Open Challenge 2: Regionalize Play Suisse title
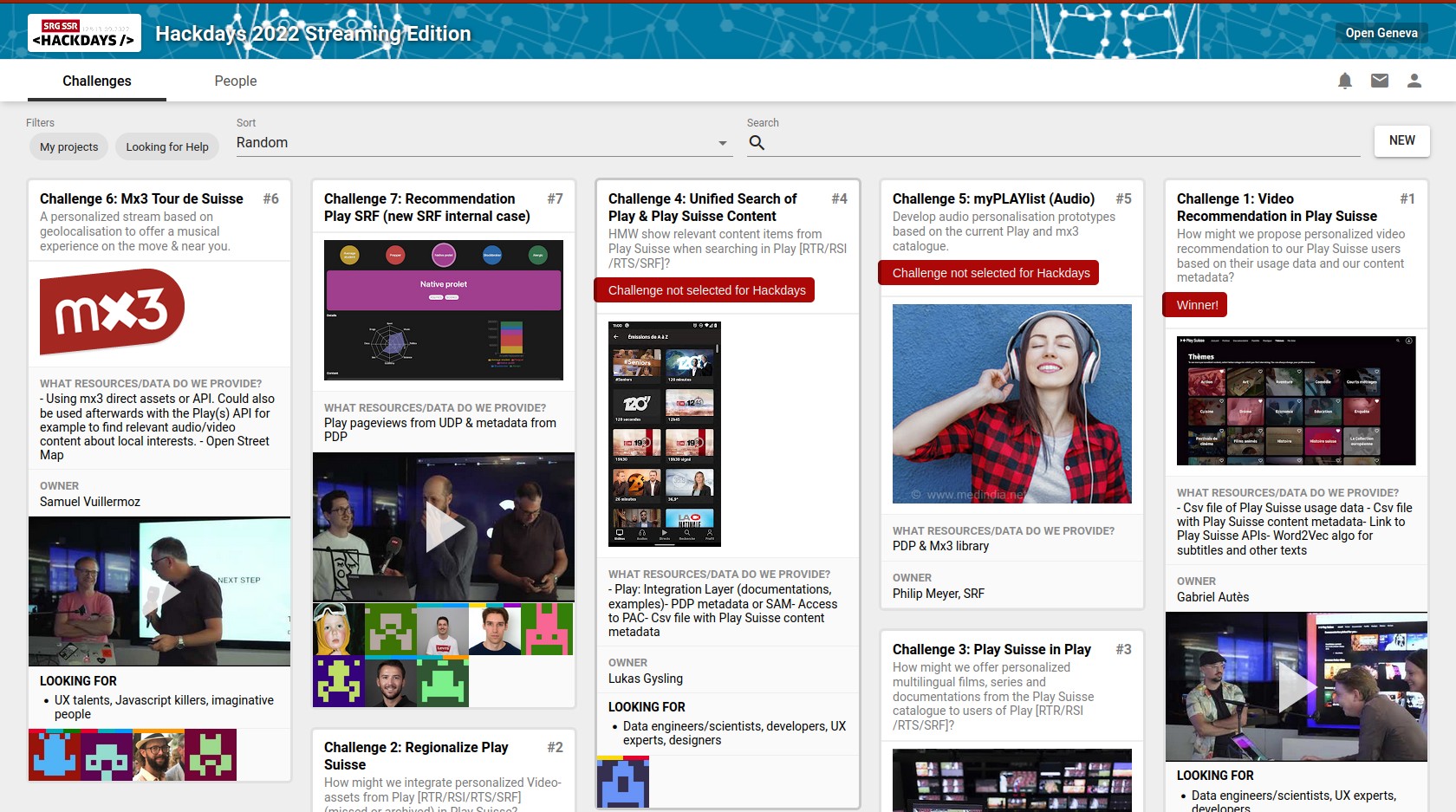Viewport: 1456px width, 812px height. pos(416,756)
